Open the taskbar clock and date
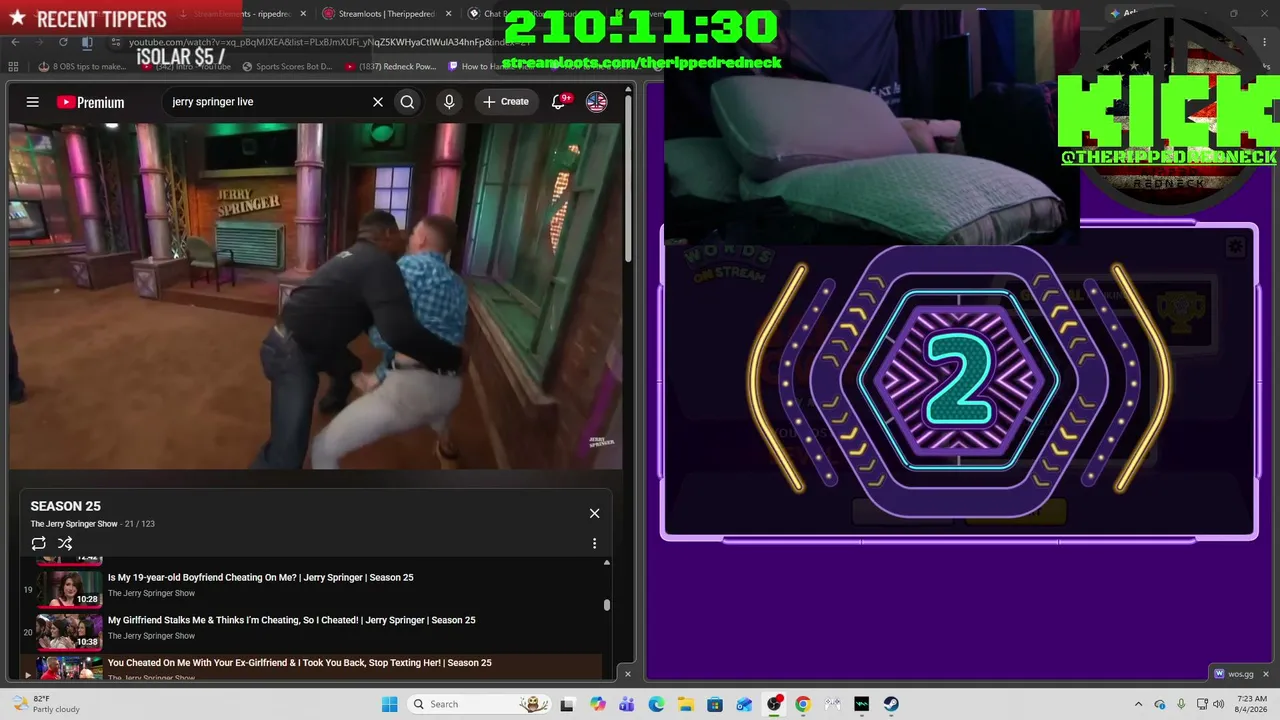1280x720 pixels. click(1252, 704)
